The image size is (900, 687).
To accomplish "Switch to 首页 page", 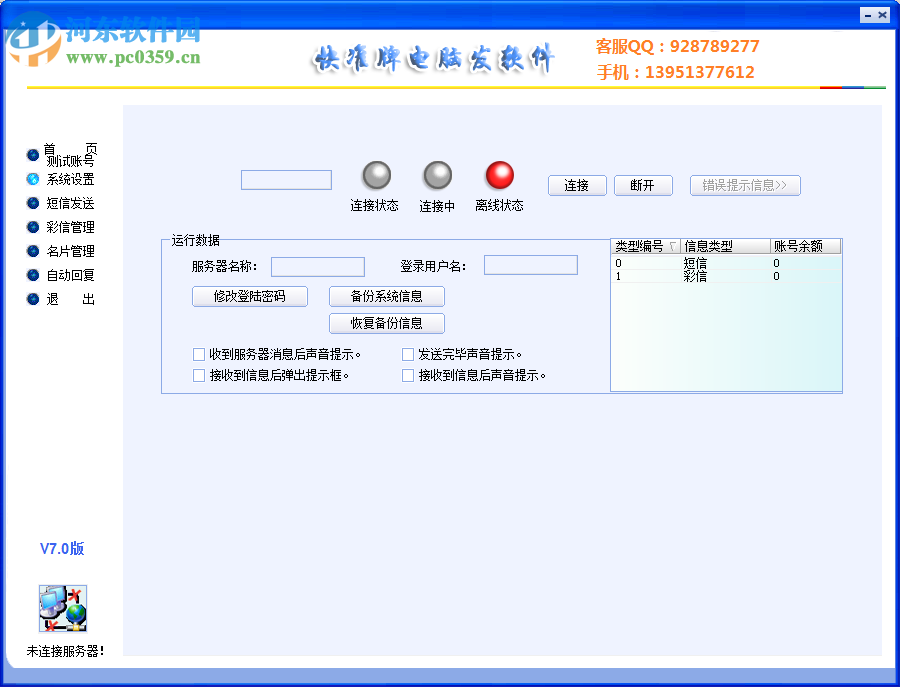I will (67, 147).
